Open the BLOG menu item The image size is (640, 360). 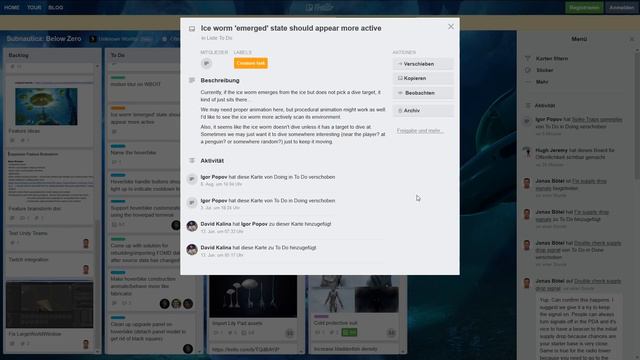[x=56, y=7]
